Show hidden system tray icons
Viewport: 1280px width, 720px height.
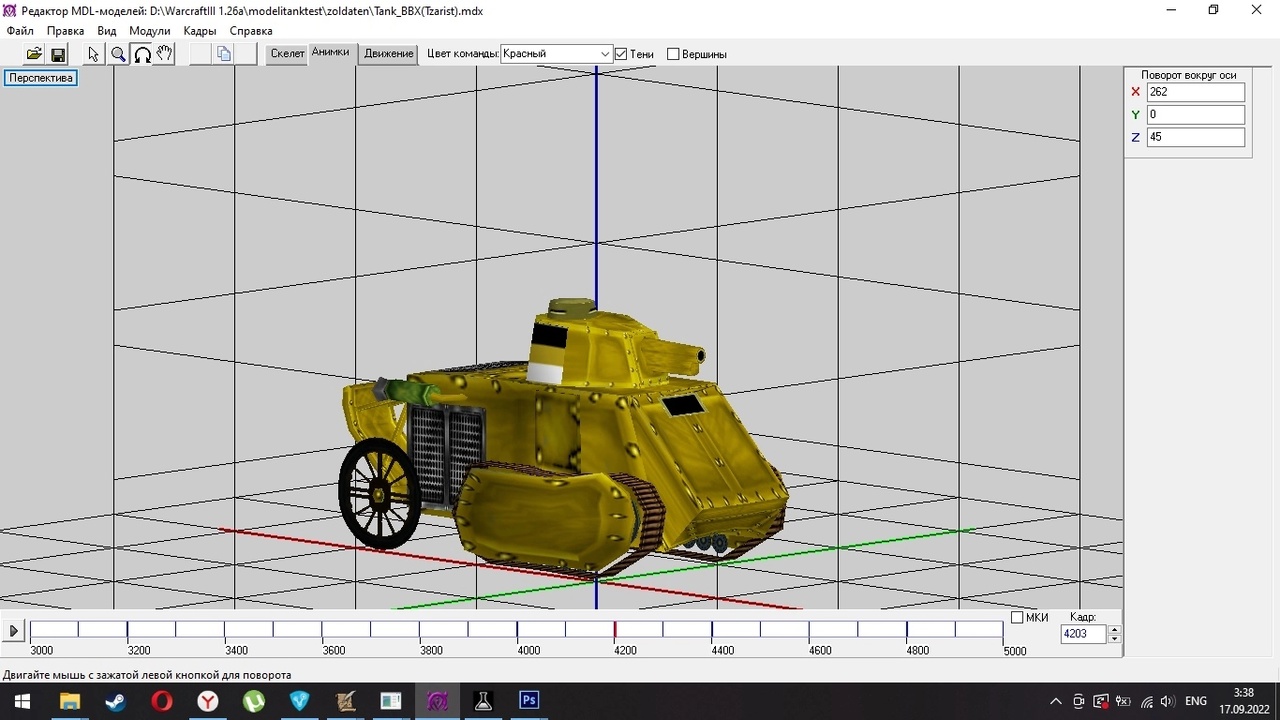coord(1055,701)
